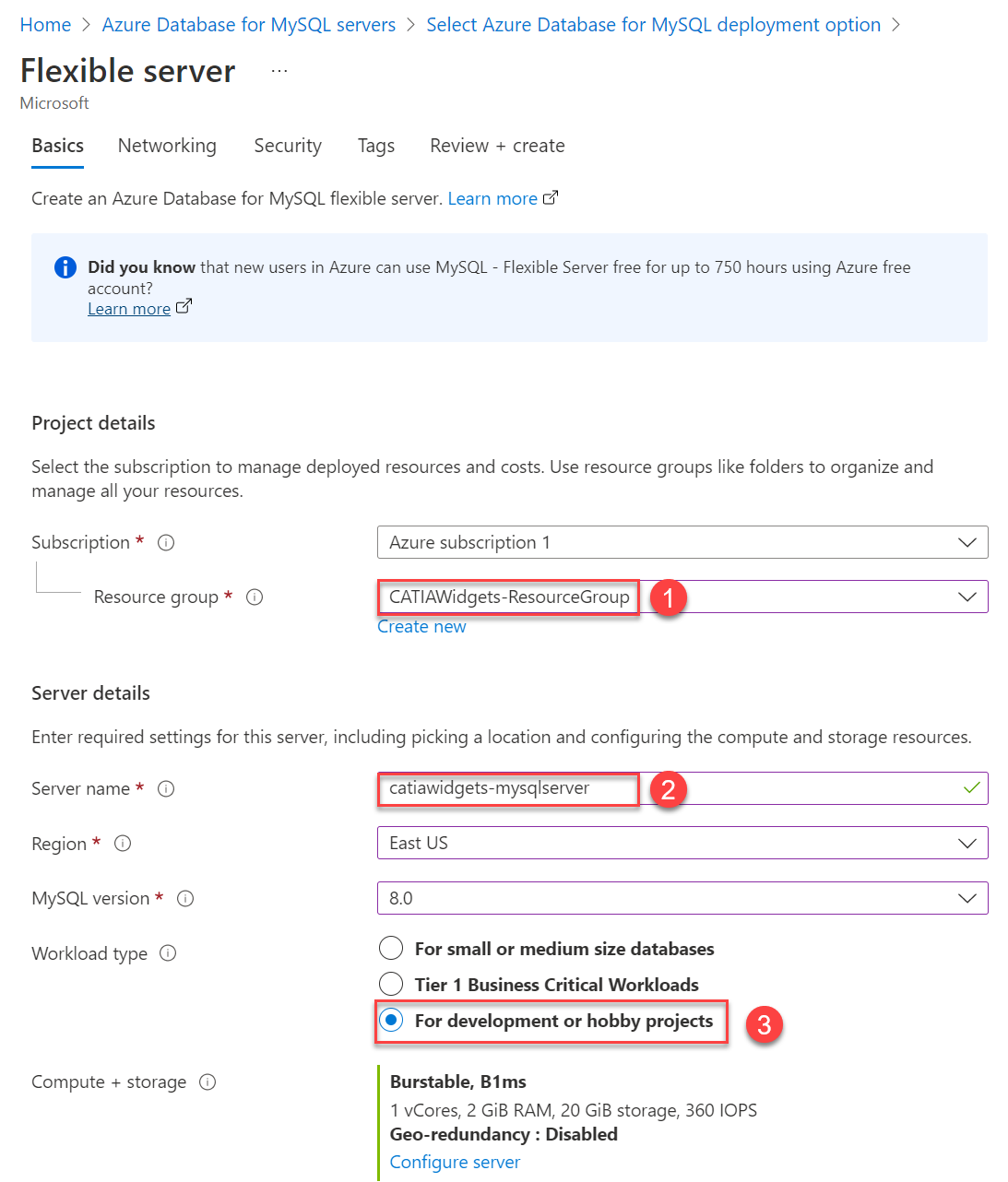
Task: Select Tier 1 Business Critical Workloads
Action: tap(391, 984)
